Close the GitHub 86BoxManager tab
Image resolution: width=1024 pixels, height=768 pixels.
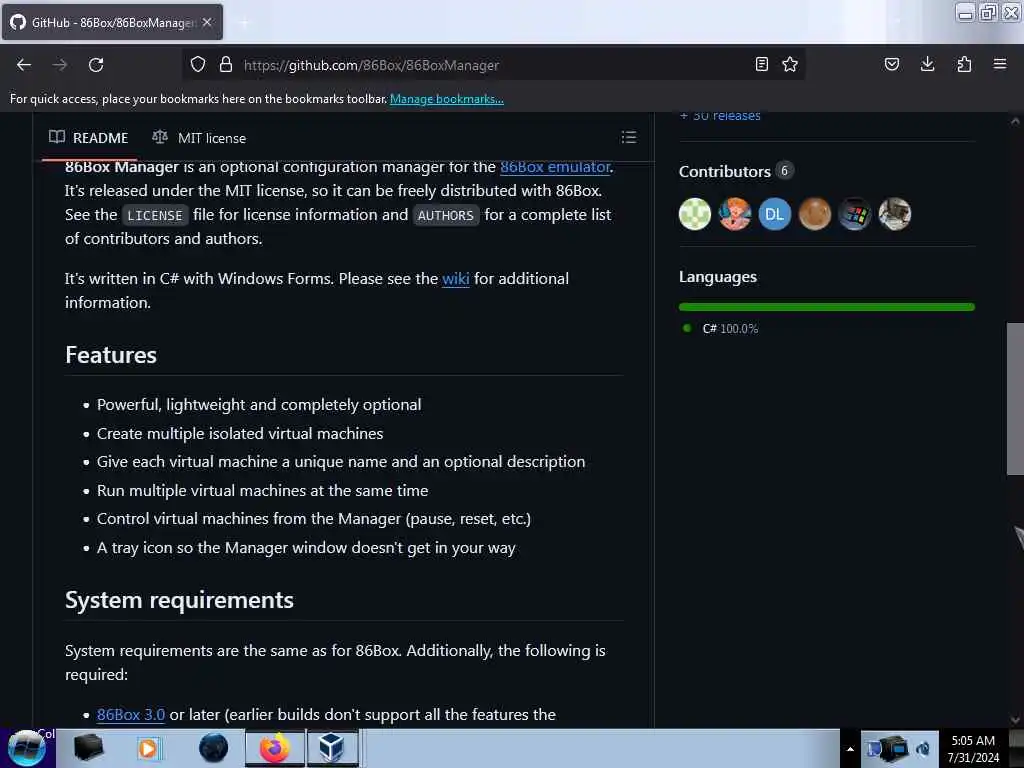coord(207,22)
